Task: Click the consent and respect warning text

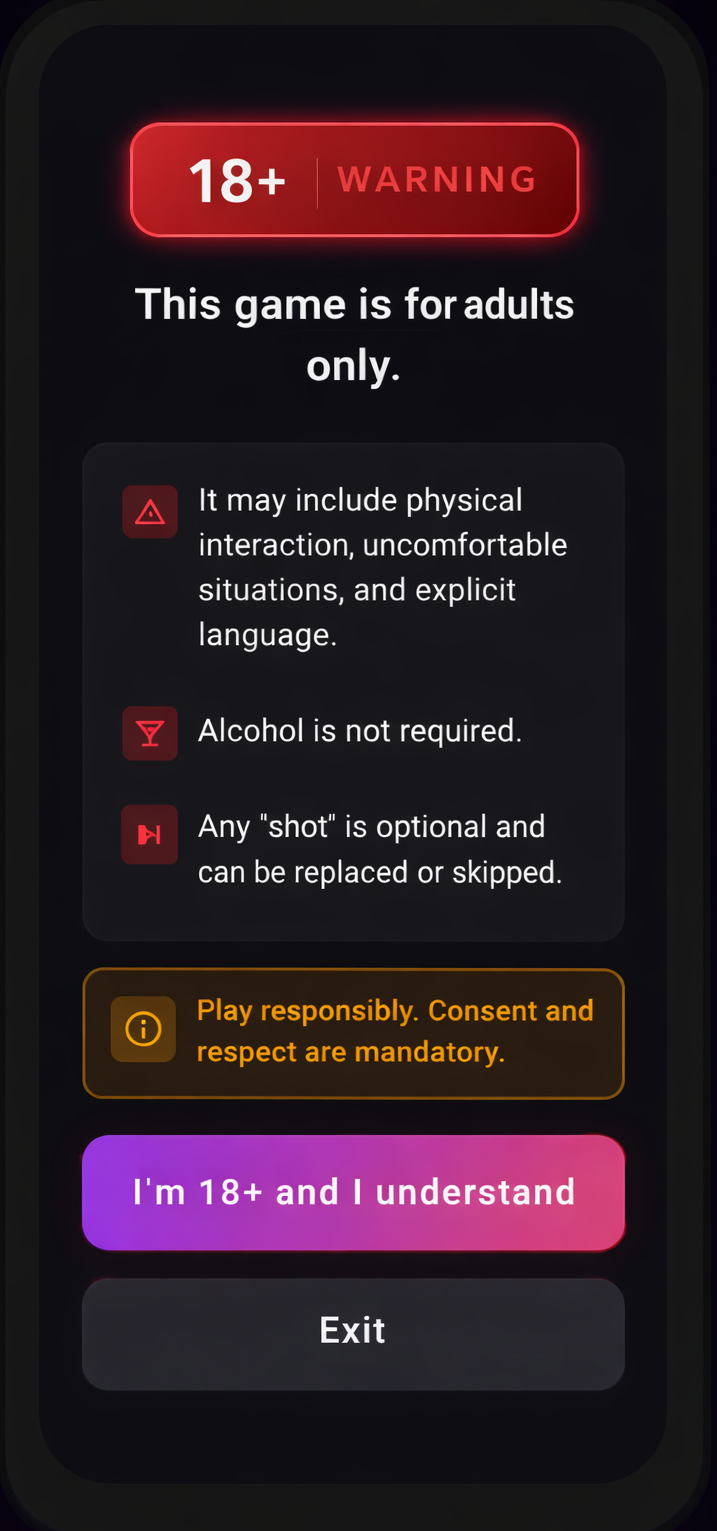Action: coord(395,1031)
